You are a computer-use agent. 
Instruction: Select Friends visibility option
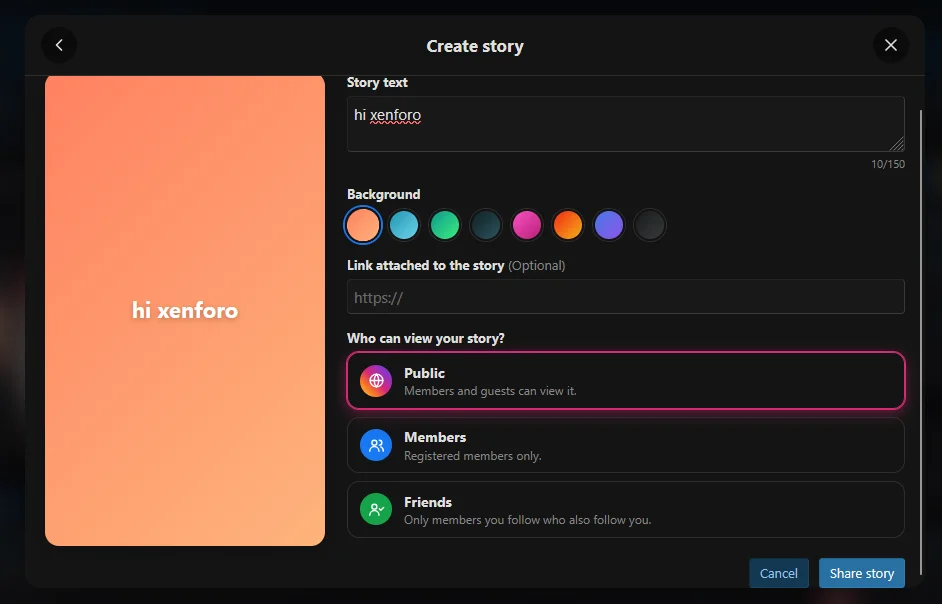(625, 510)
